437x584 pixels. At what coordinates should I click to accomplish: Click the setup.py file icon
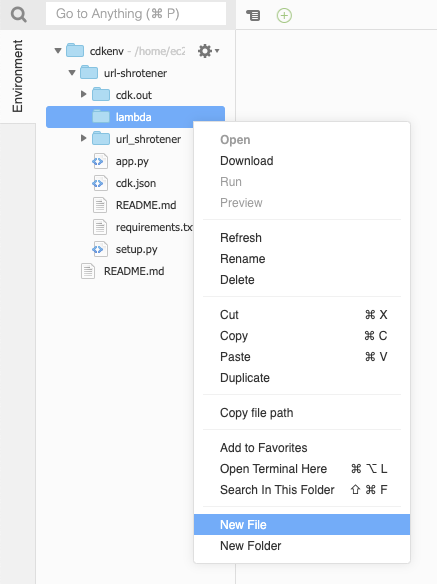(100, 249)
